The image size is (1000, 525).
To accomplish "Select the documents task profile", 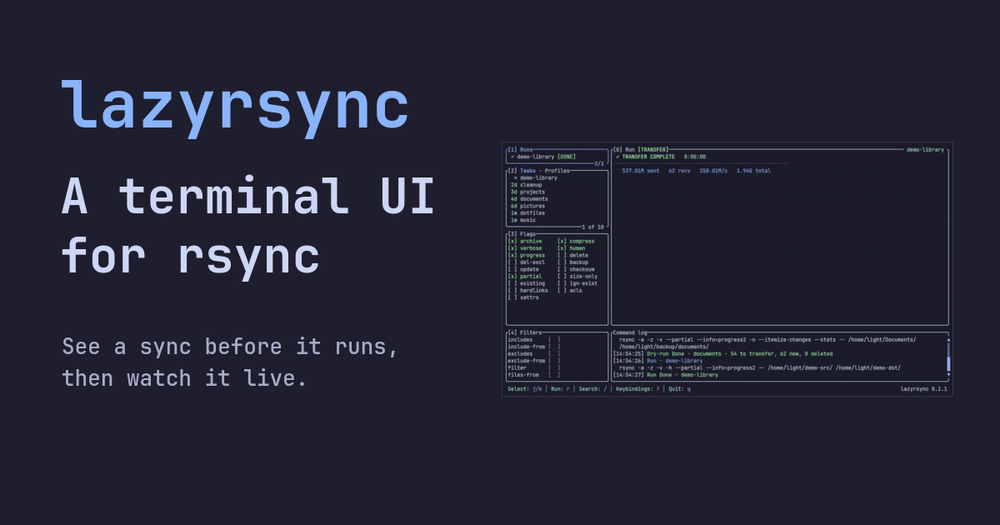I will (529, 199).
